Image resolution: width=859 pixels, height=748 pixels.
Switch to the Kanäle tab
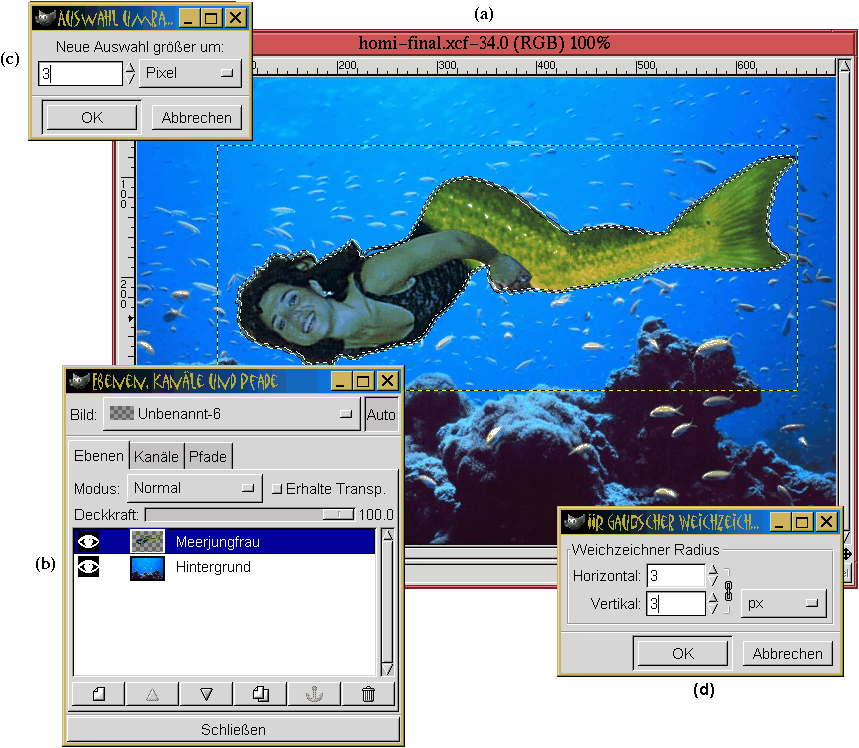(156, 456)
